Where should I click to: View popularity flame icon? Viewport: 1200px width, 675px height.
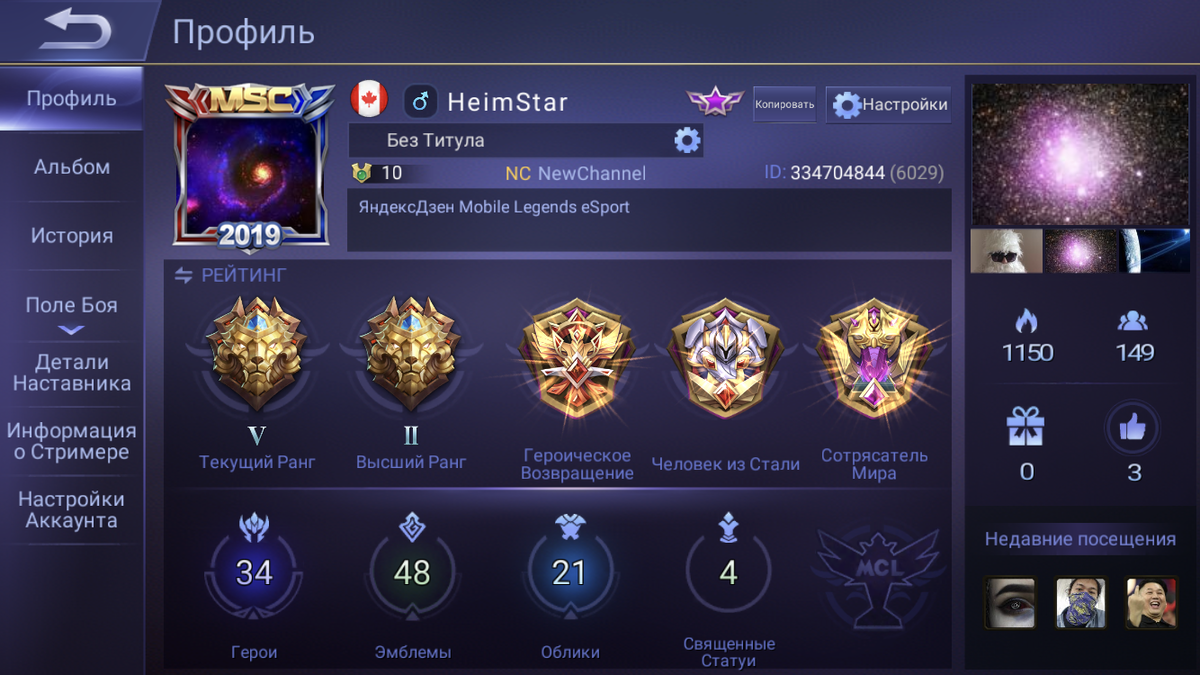click(1027, 321)
